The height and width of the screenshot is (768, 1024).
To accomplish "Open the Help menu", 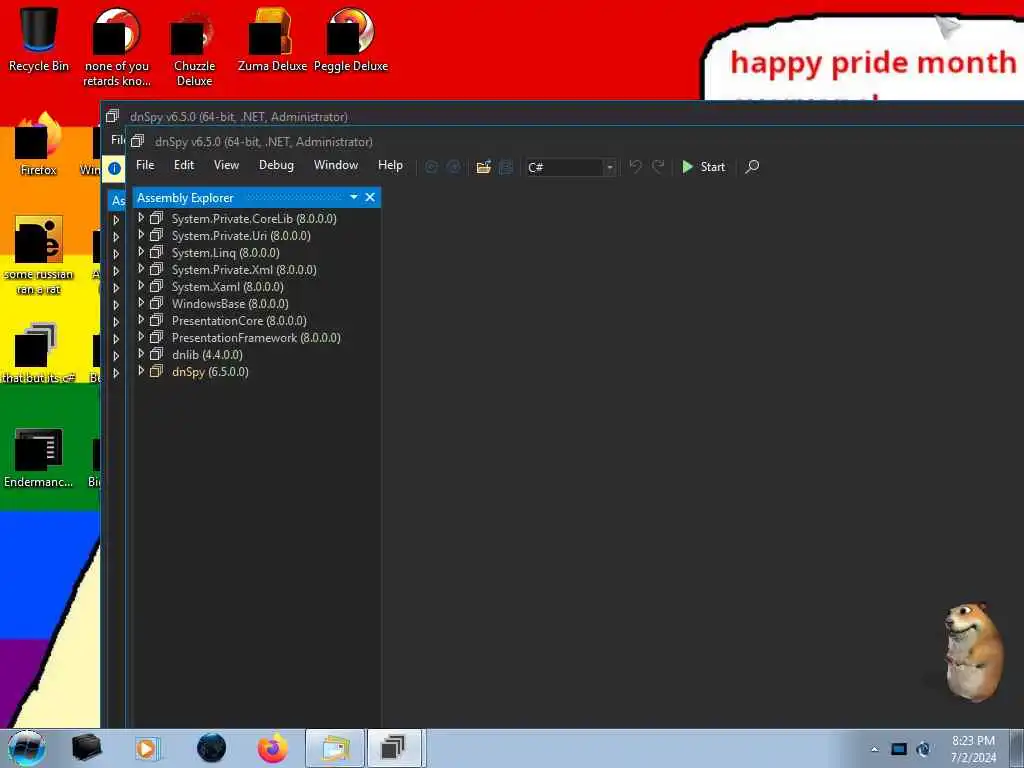I will [390, 165].
